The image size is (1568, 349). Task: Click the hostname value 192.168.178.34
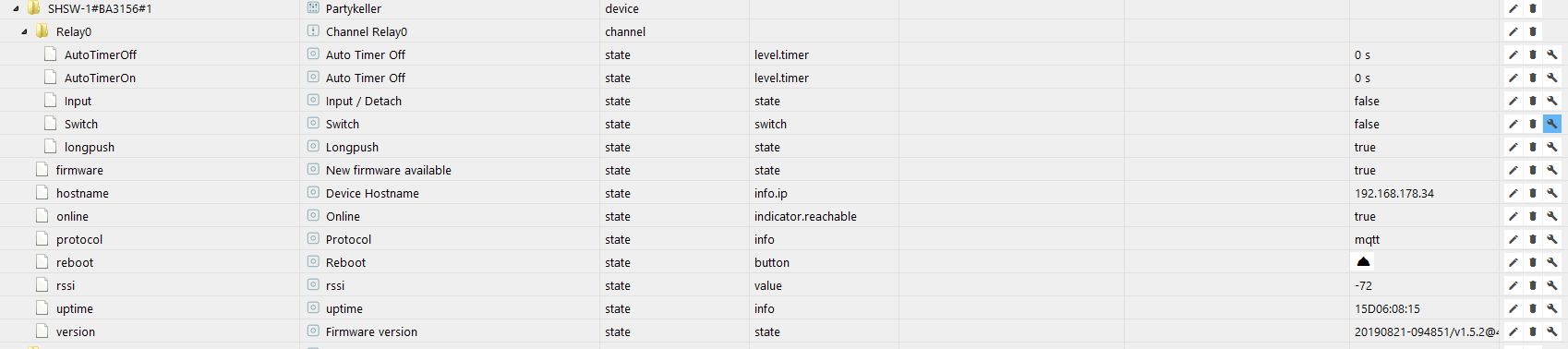[1393, 193]
